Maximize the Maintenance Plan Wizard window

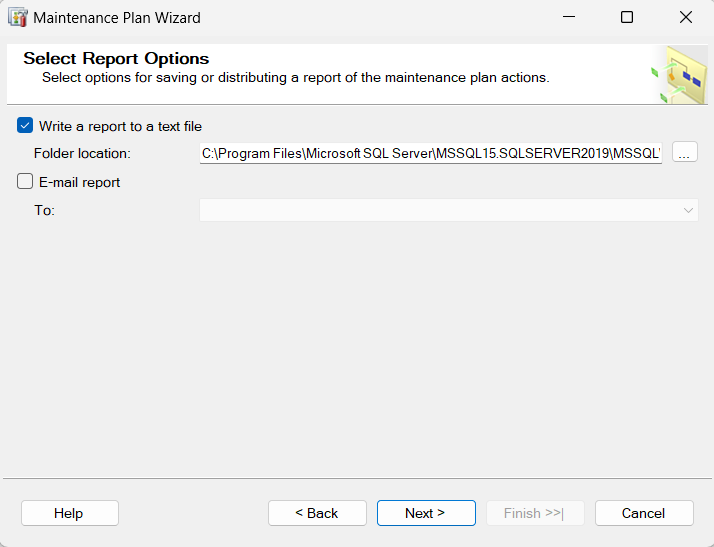tap(627, 17)
